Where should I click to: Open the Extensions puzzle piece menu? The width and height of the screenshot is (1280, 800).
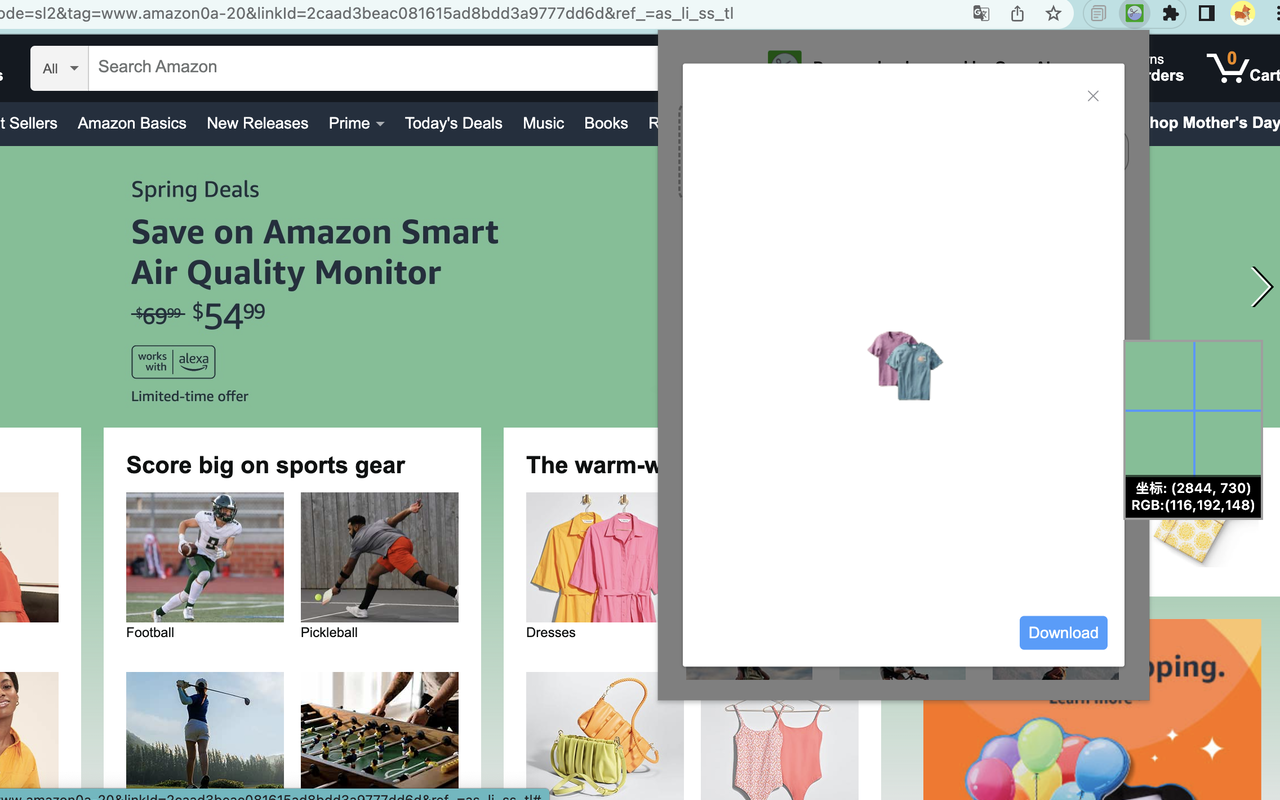(x=1170, y=13)
